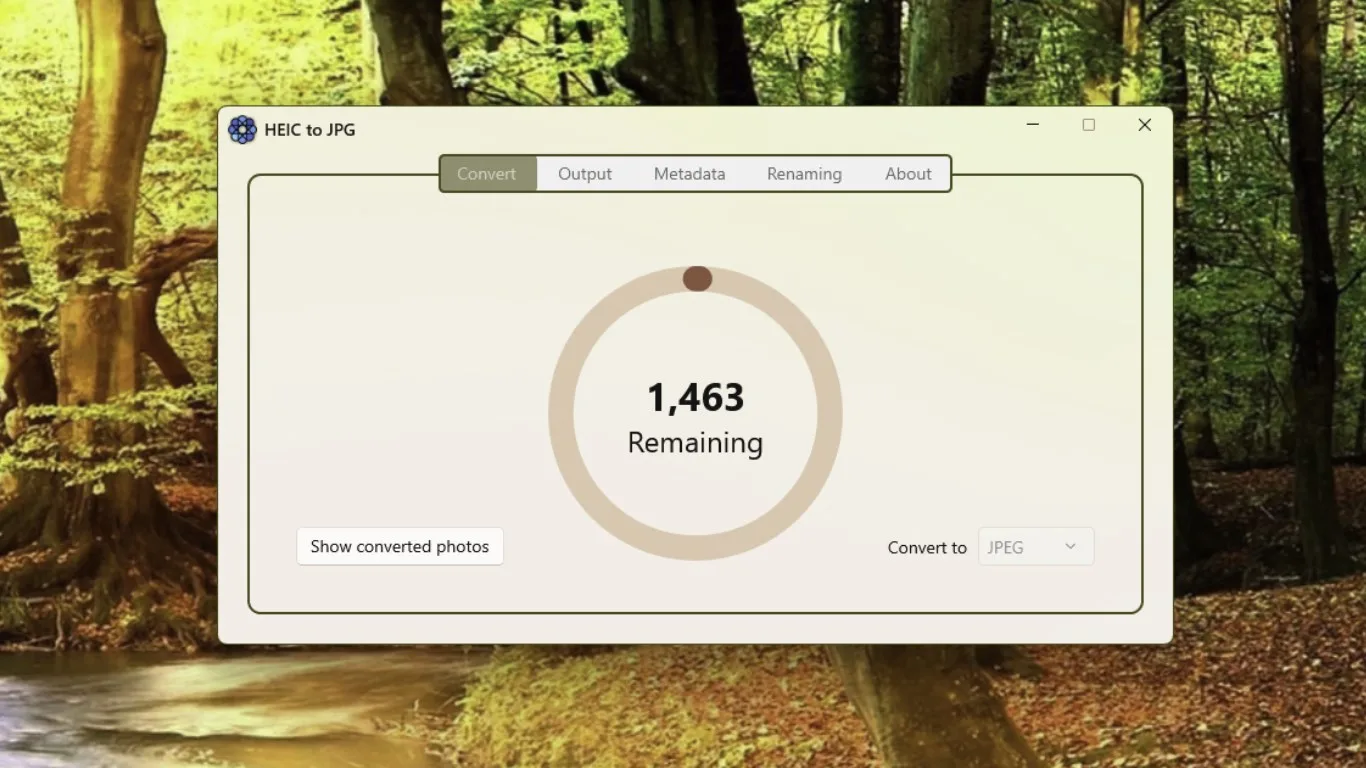Open the Output tab
Viewport: 1366px width, 768px height.
coord(585,174)
